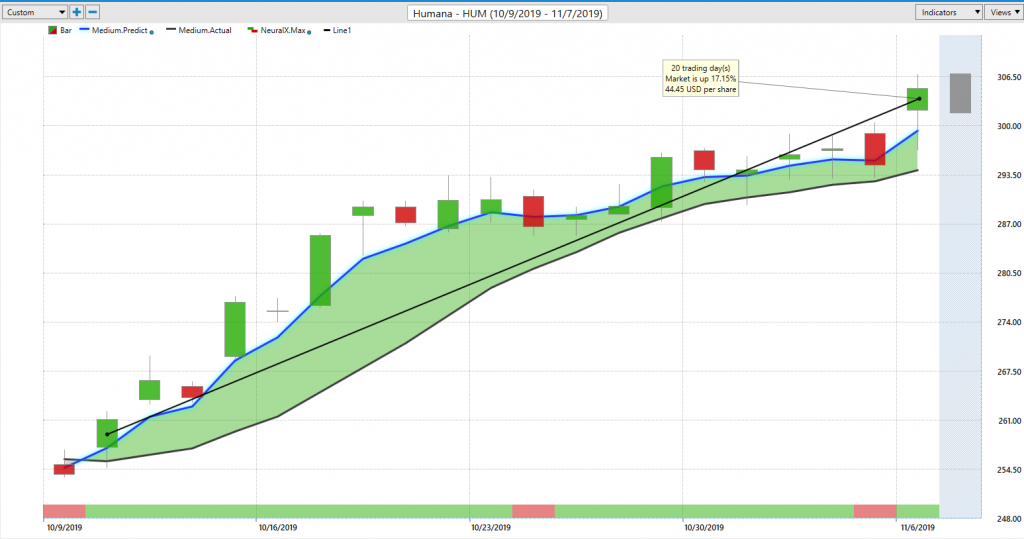Select Line1 end point handle on last candle
Screen dimensions: 1024x539
(919, 99)
